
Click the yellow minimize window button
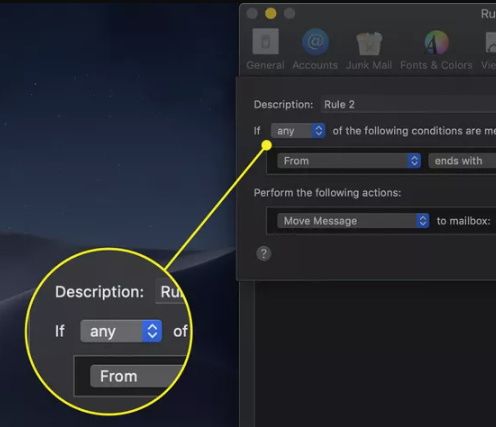271,14
